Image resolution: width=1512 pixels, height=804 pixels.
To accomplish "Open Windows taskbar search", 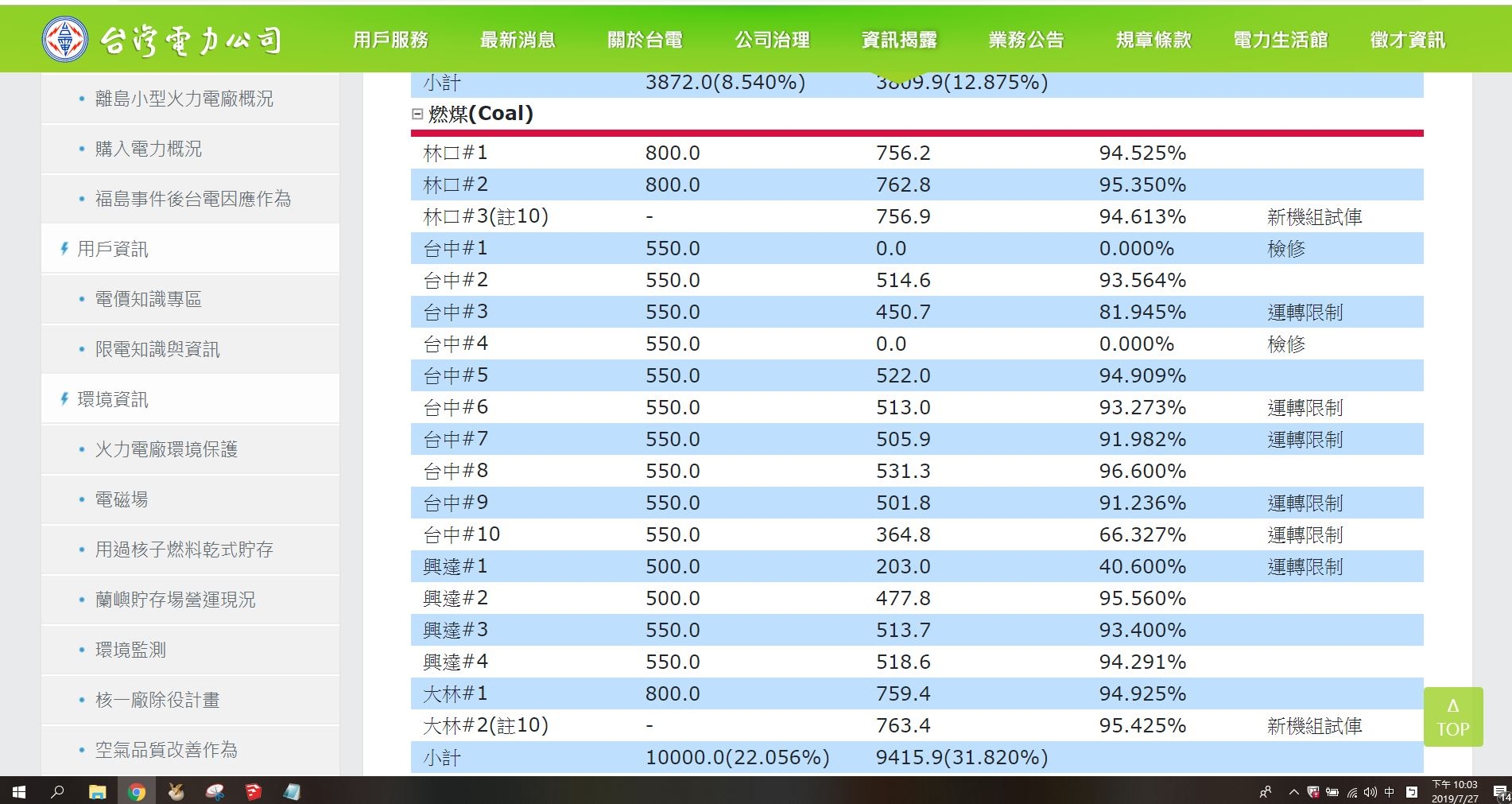I will tap(57, 791).
